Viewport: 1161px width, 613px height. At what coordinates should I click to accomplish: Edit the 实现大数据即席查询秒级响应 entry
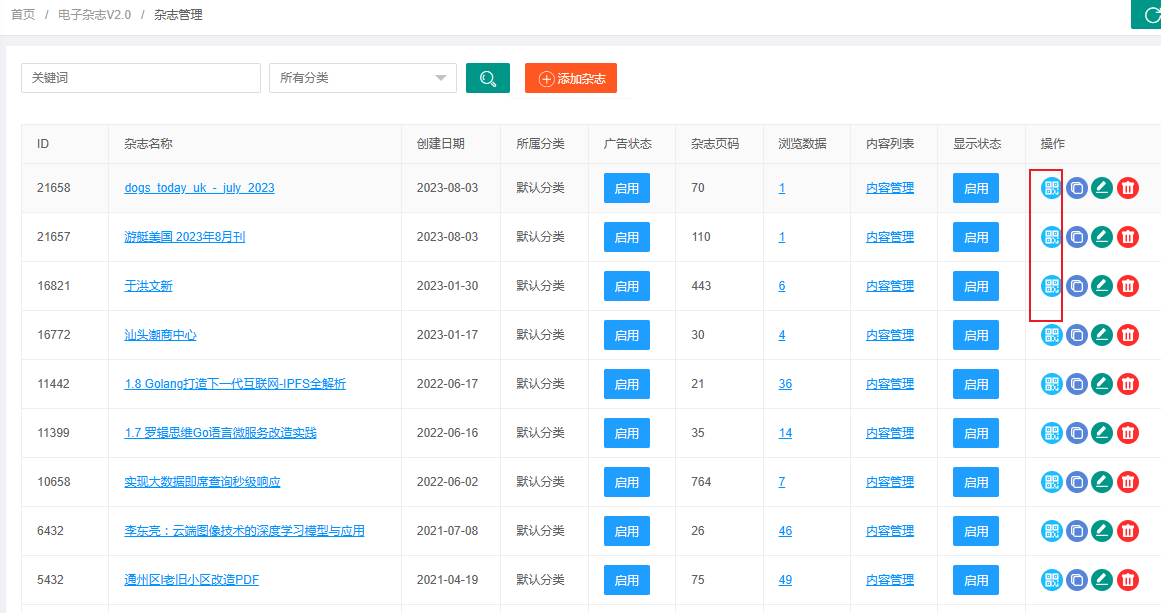tap(1101, 482)
